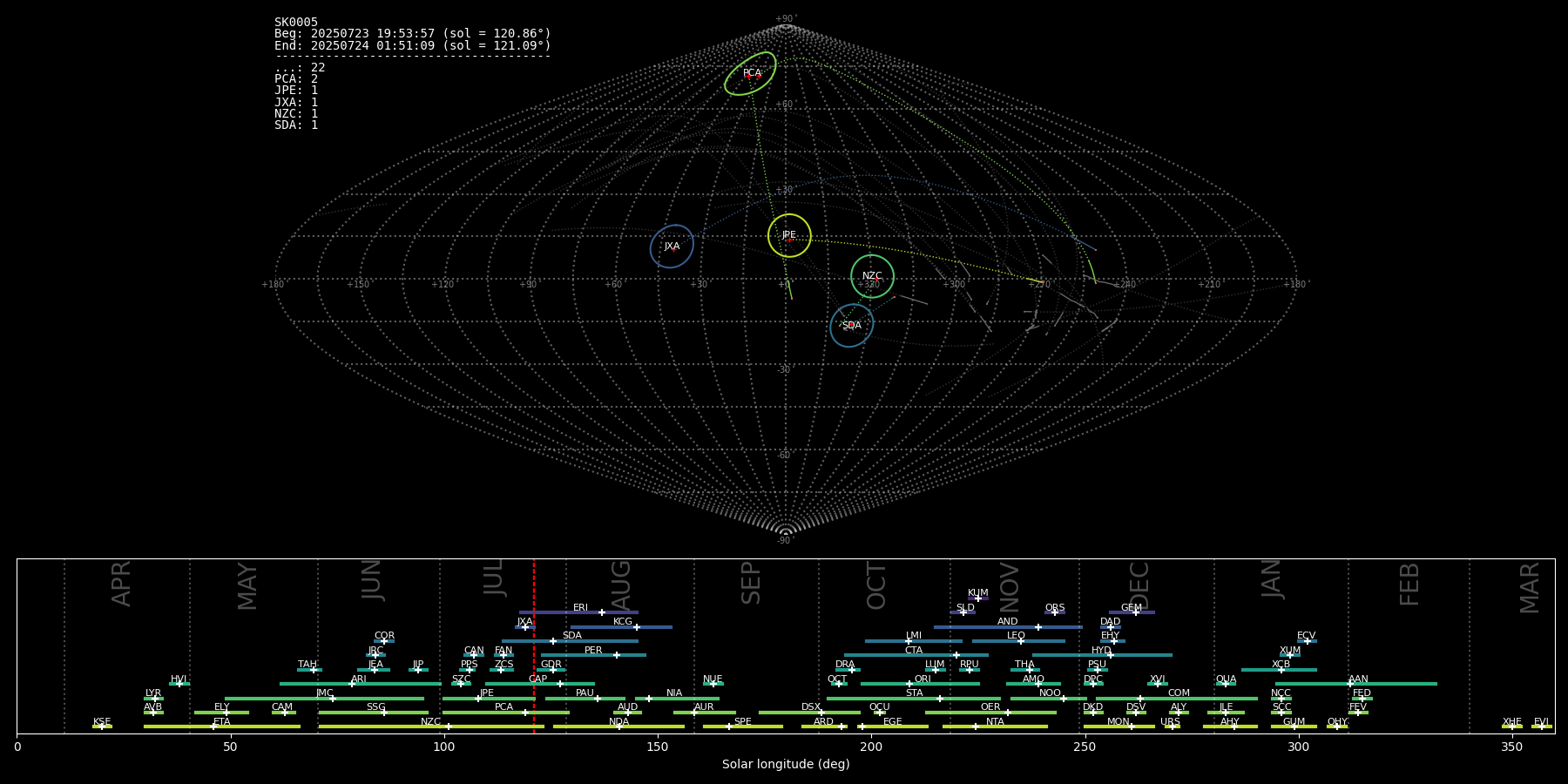
Task: Select the NUE shower label in timeline
Action: [713, 679]
